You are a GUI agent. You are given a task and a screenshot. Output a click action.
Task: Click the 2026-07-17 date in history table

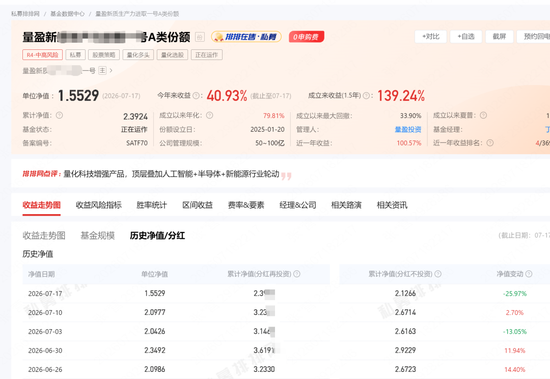45,294
